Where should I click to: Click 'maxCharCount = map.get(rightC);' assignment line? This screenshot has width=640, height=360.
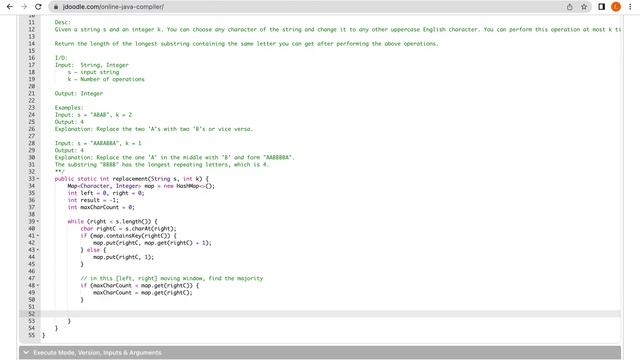pyautogui.click(x=143, y=293)
